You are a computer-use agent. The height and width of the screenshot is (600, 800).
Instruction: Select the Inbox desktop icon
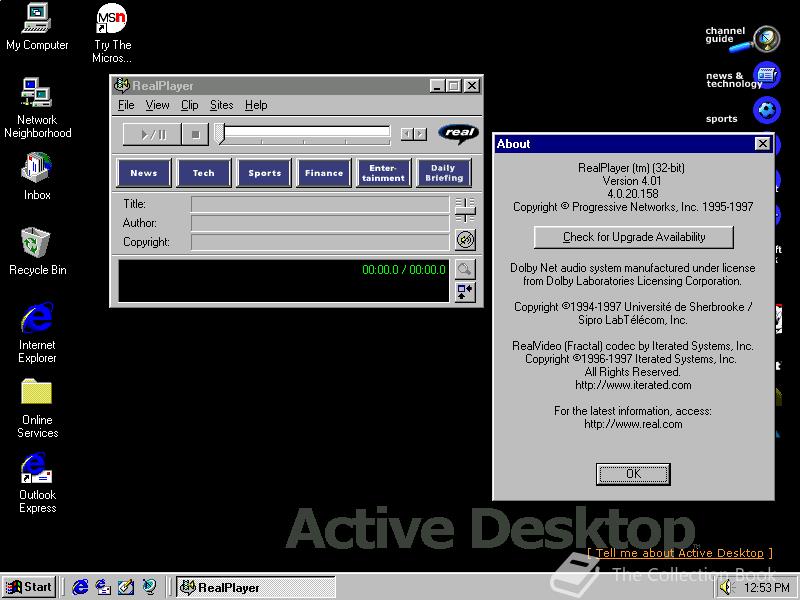pyautogui.click(x=37, y=176)
